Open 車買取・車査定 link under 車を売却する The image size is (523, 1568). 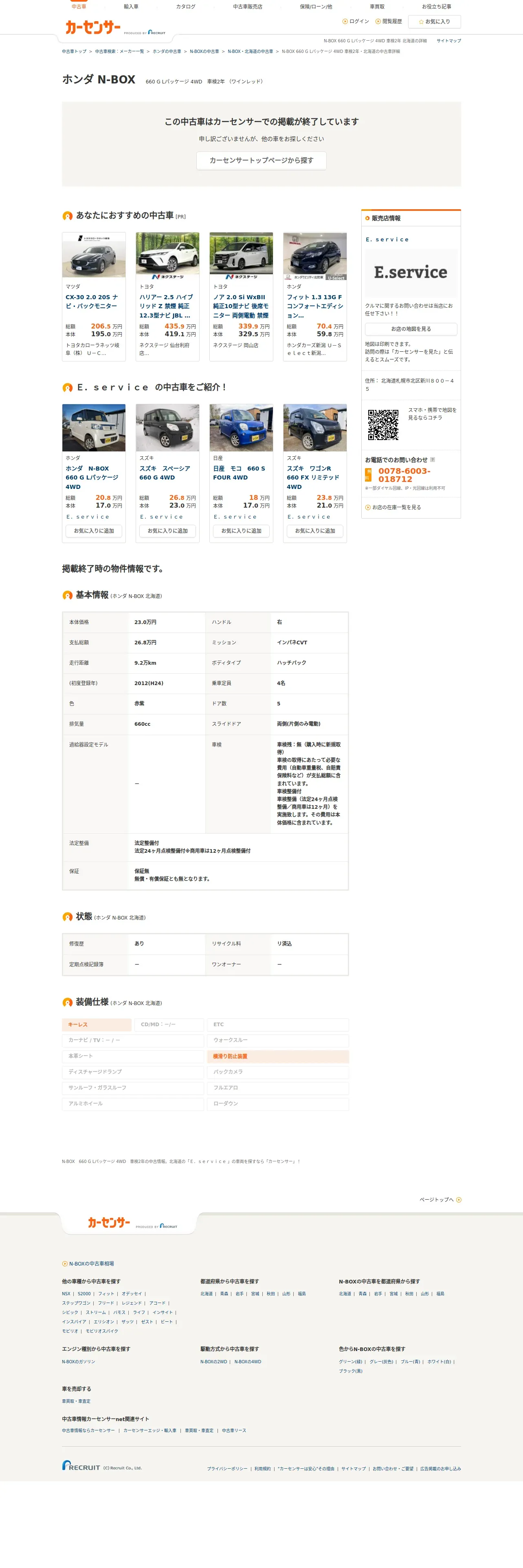76,1401
